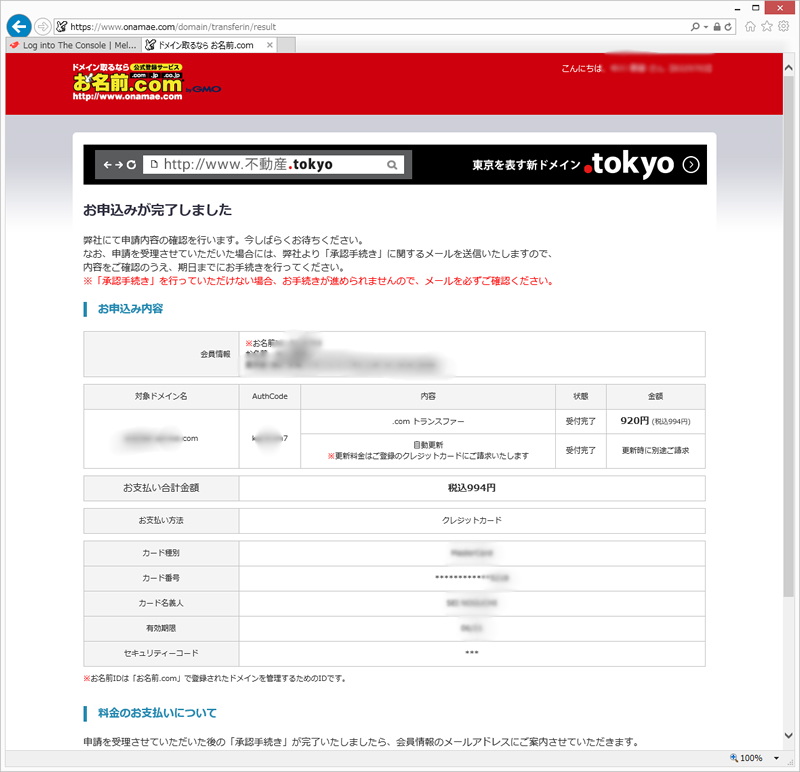Click the 税込994円 total amount
Viewport: 800px width, 772px height.
pos(472,488)
